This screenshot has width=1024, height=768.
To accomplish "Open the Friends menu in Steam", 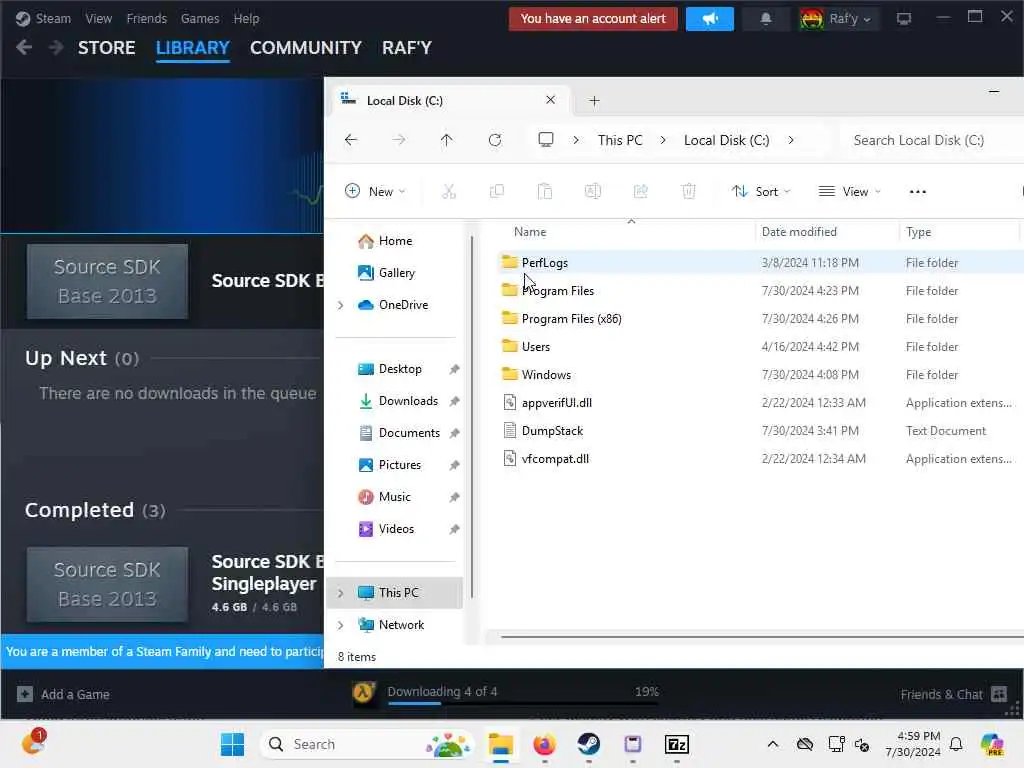I will (x=147, y=18).
